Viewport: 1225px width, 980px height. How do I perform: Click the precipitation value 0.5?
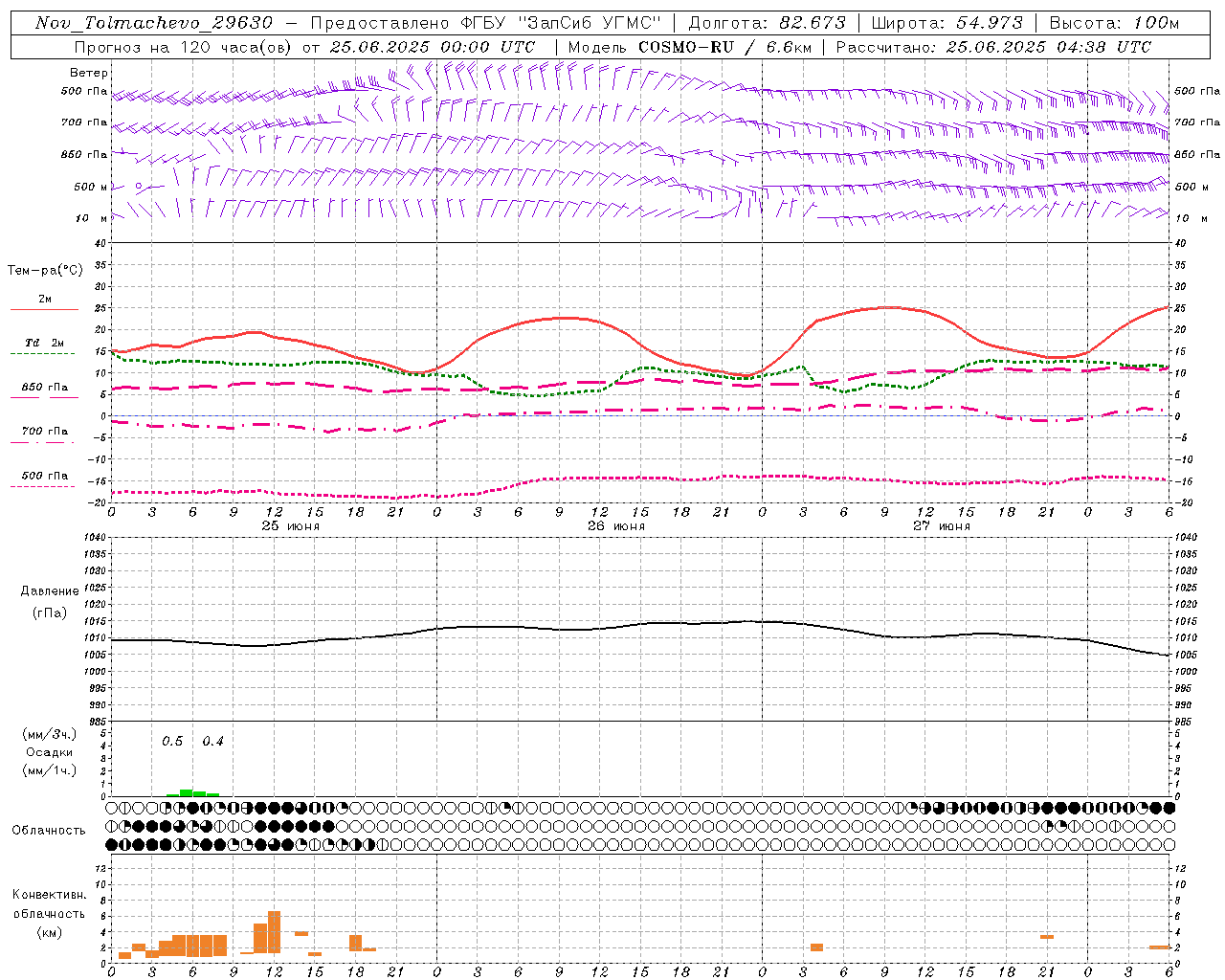172,742
